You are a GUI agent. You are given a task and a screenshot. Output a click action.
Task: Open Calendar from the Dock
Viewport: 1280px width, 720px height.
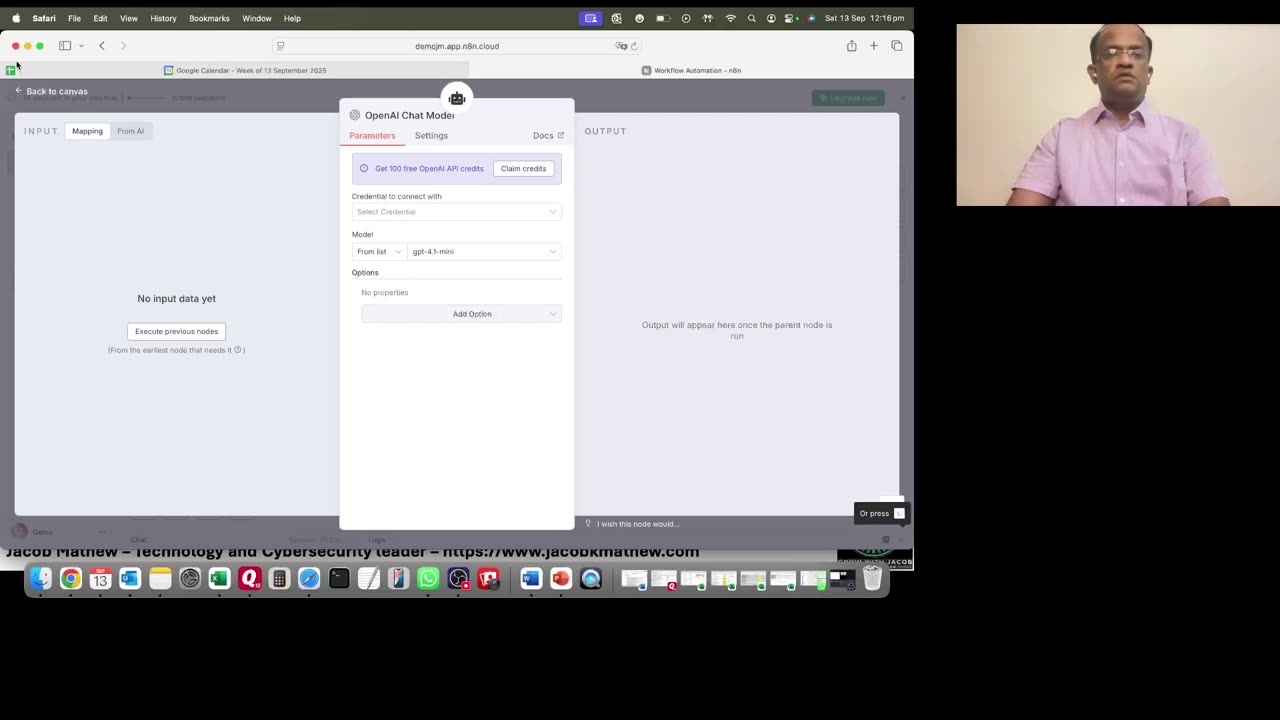click(100, 578)
